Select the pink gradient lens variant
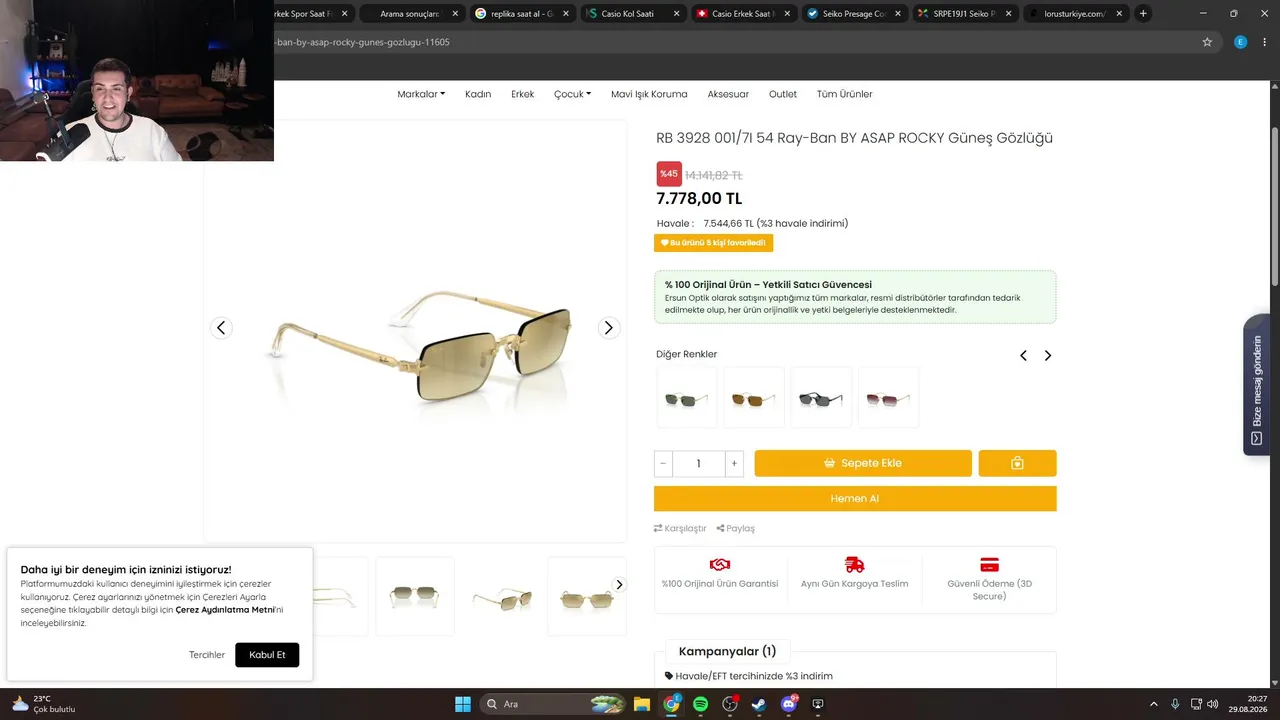Viewport: 1280px width, 720px height. [x=888, y=398]
